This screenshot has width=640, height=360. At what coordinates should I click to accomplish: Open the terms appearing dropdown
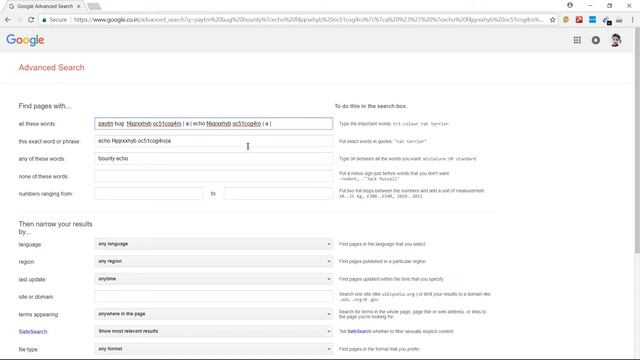click(213, 314)
